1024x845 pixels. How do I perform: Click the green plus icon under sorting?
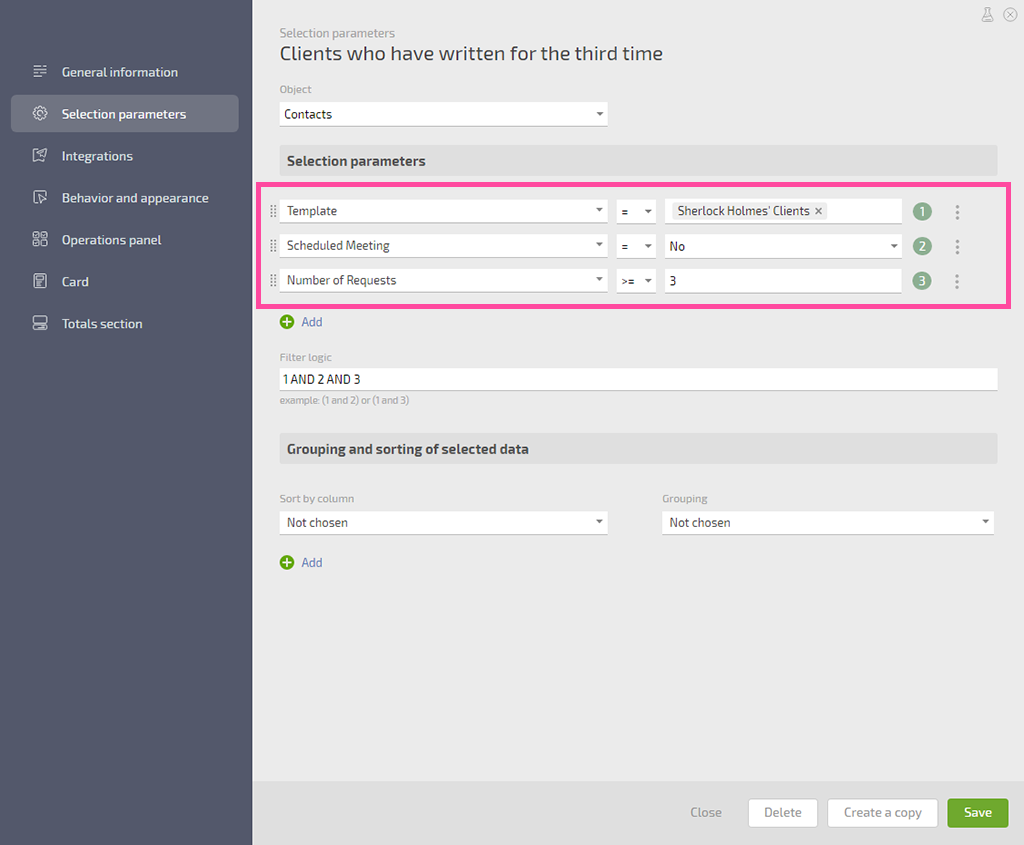[x=287, y=562]
